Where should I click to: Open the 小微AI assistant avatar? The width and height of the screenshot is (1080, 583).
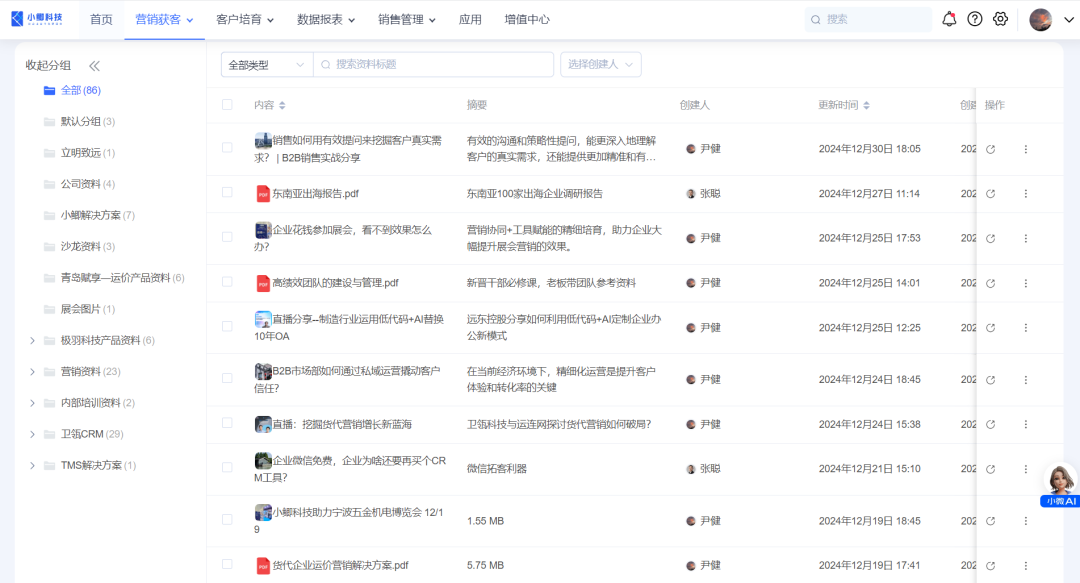pos(1059,481)
